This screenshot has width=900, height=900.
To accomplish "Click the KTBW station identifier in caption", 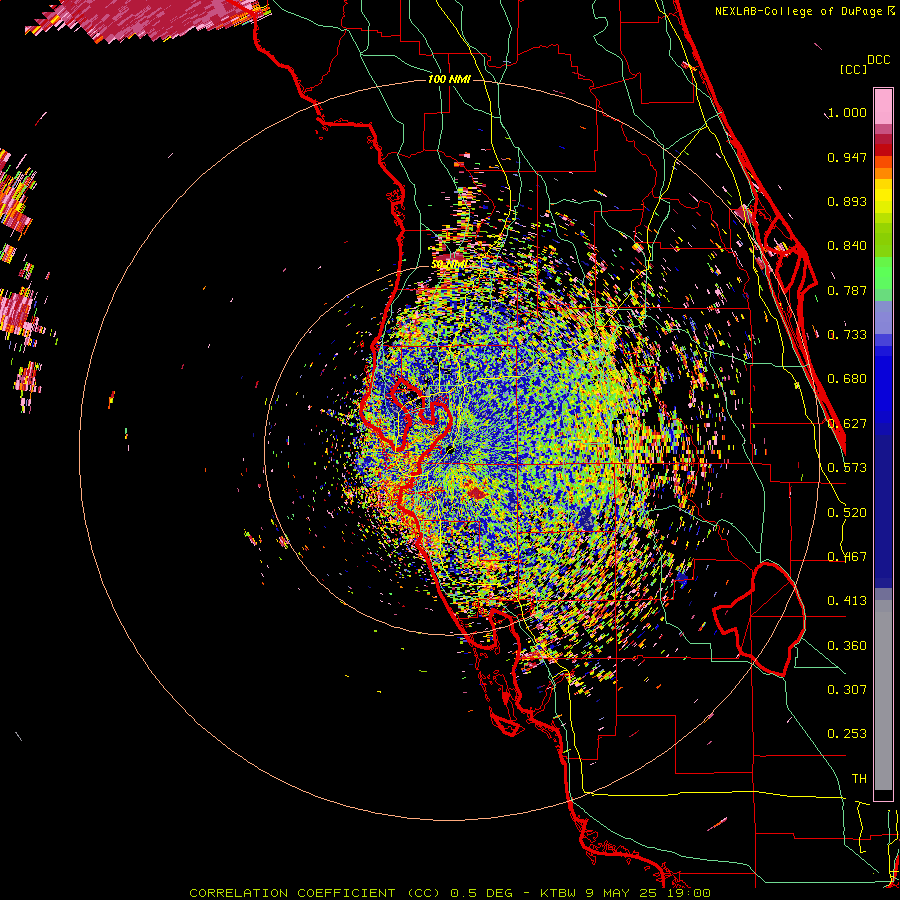I will point(558,893).
